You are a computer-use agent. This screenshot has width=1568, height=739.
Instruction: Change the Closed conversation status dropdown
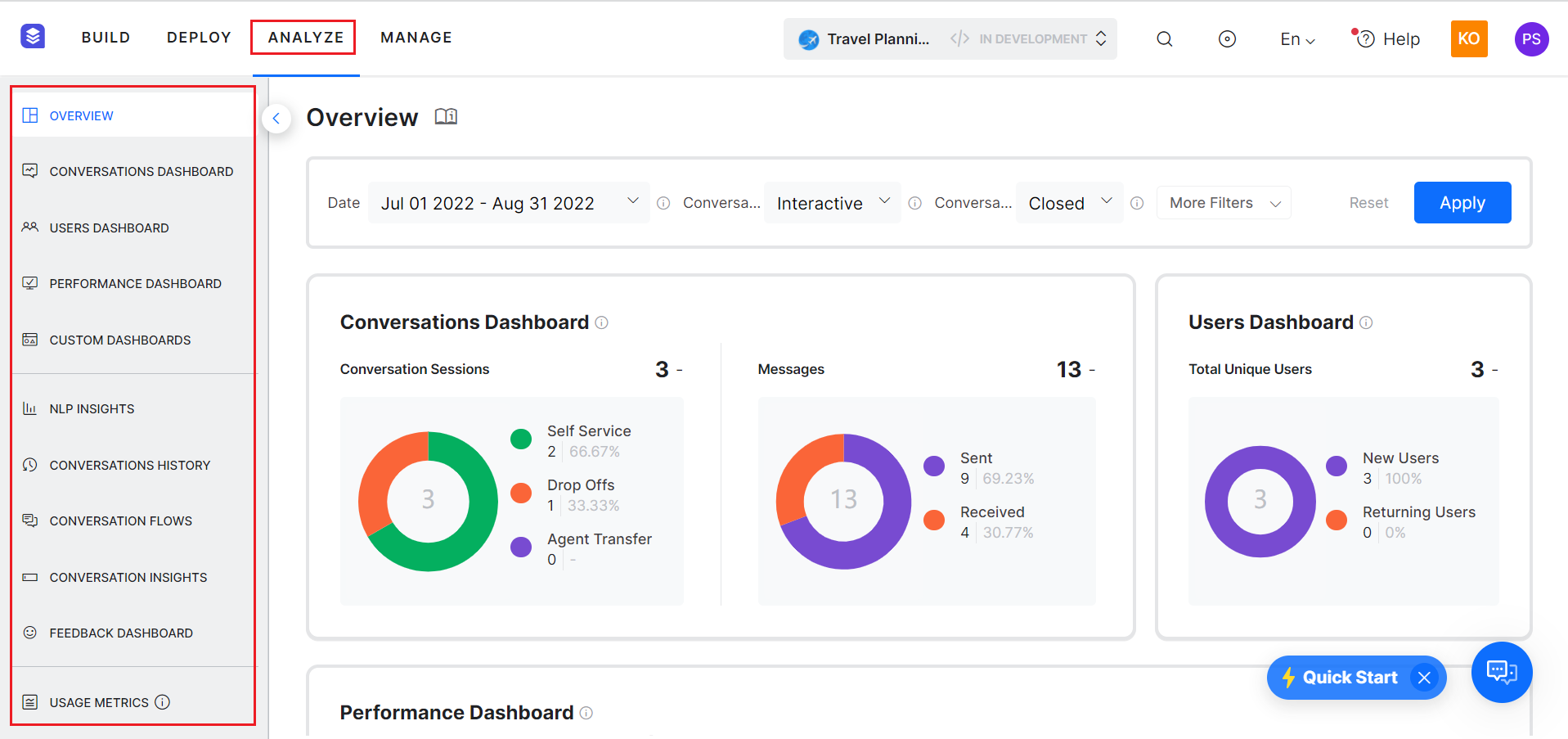[x=1069, y=202]
